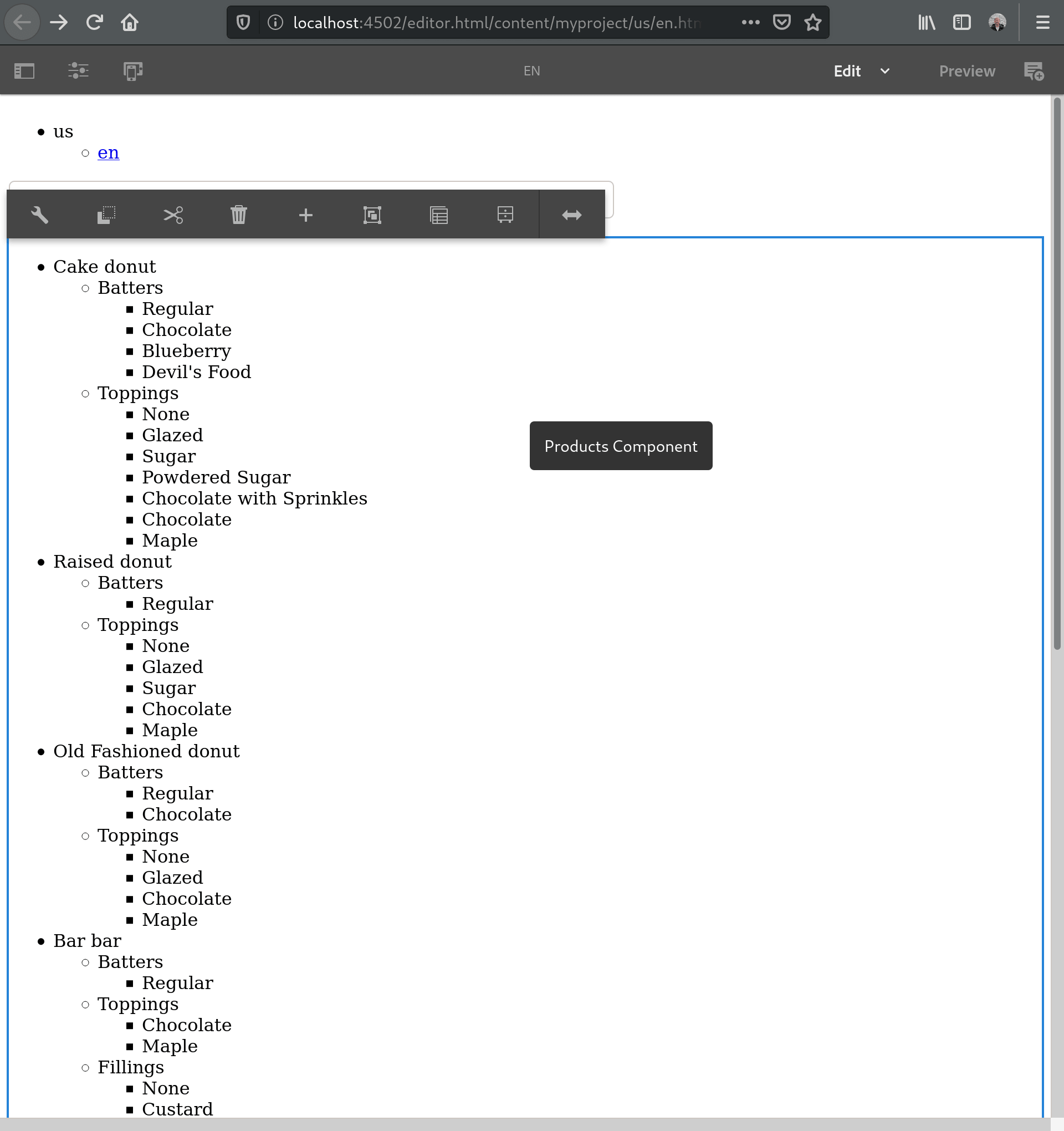Click the Products Component label
Screen dimensions: 1064x1131
(x=621, y=446)
